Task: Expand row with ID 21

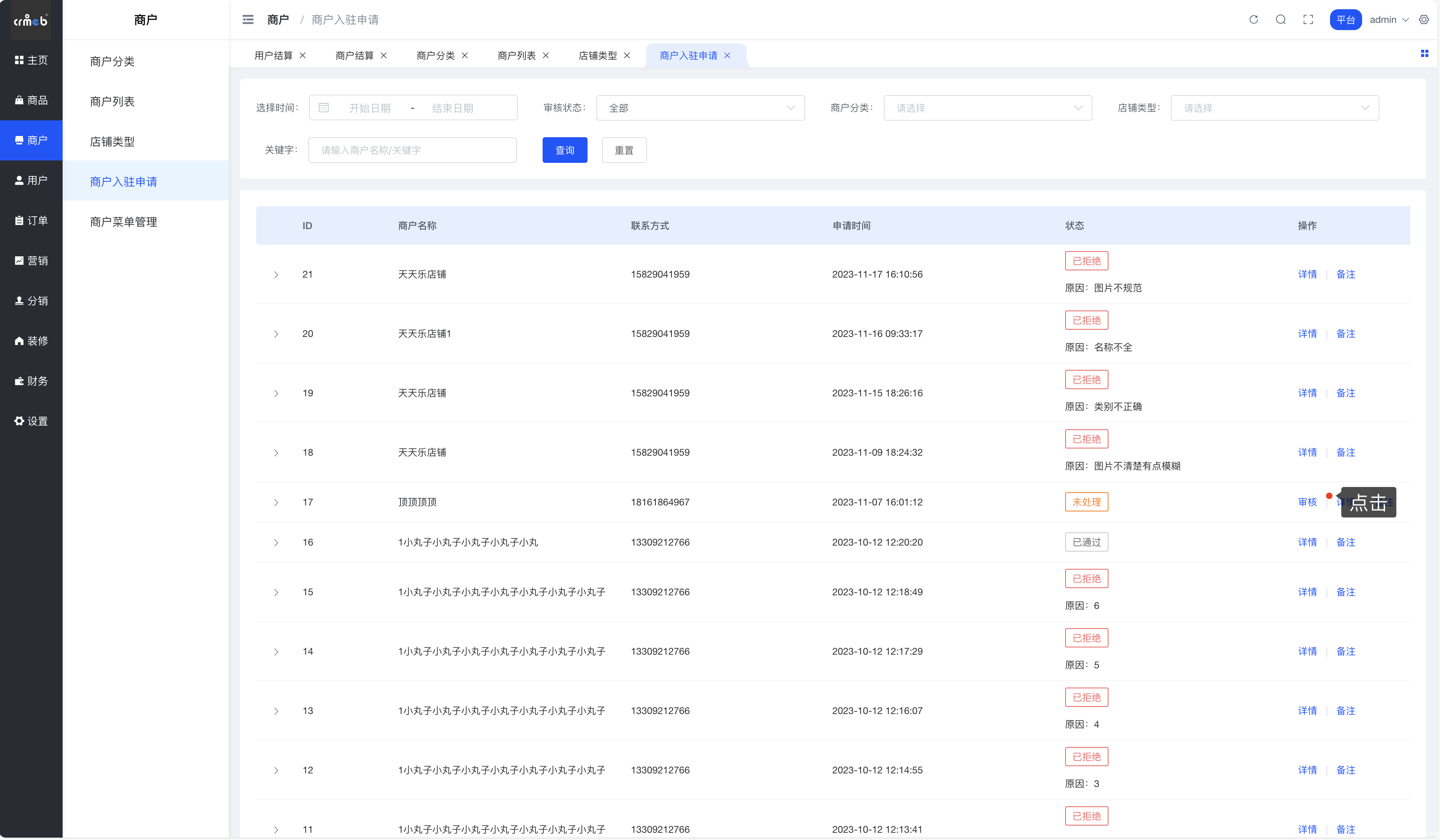Action: click(276, 275)
